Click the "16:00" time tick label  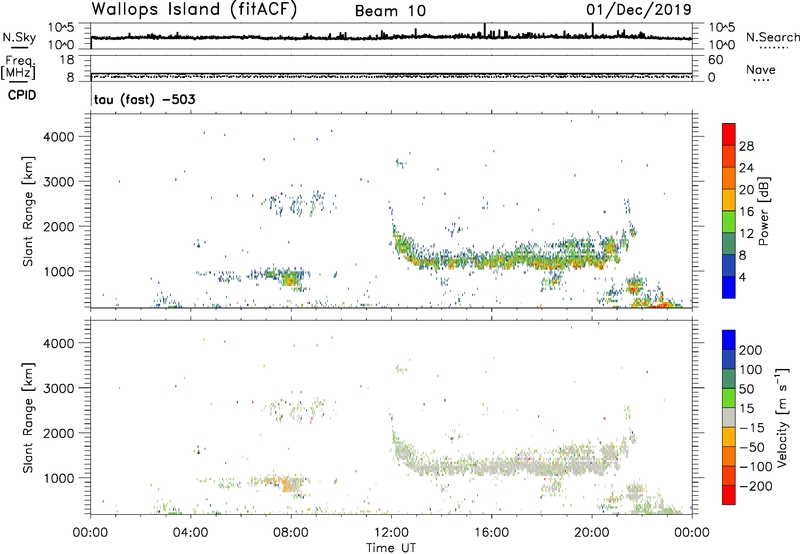491,533
